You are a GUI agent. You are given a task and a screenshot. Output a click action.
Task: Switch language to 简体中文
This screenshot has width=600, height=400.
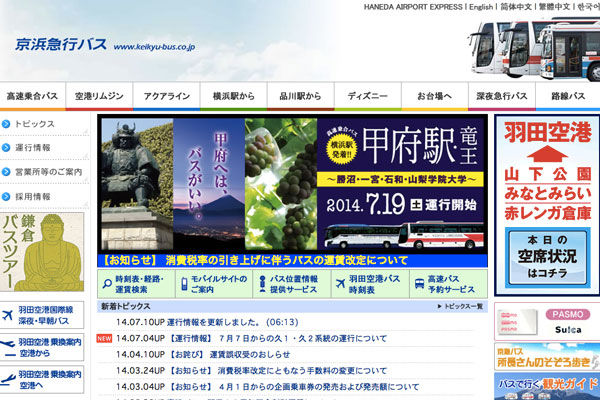[x=516, y=7]
